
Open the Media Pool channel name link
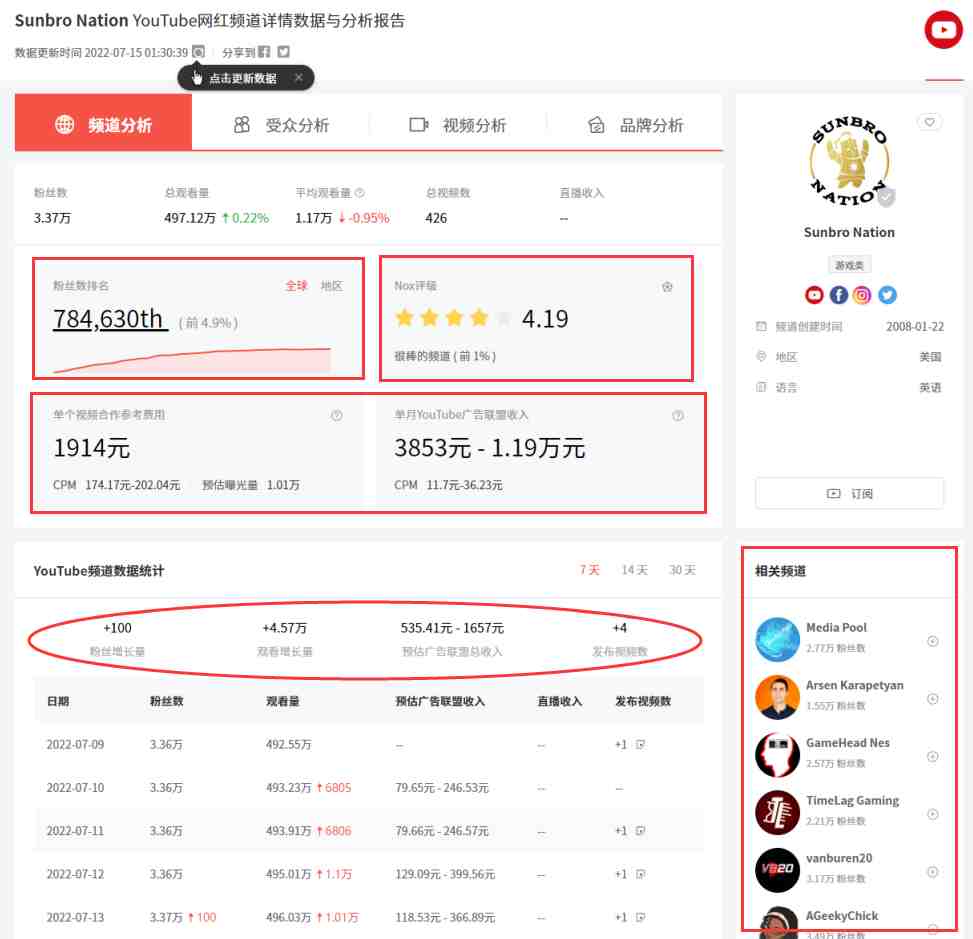point(836,627)
